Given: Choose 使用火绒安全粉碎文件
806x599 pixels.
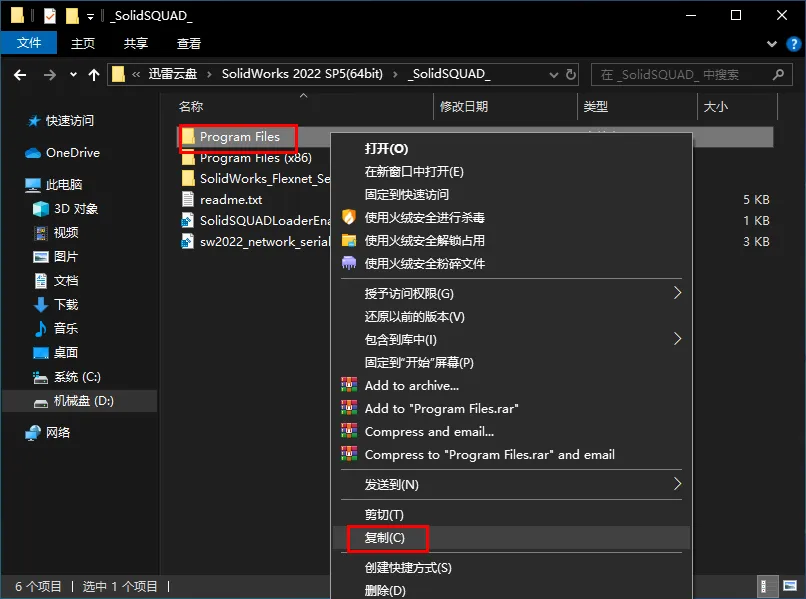Looking at the screenshot, I should click(x=512, y=264).
